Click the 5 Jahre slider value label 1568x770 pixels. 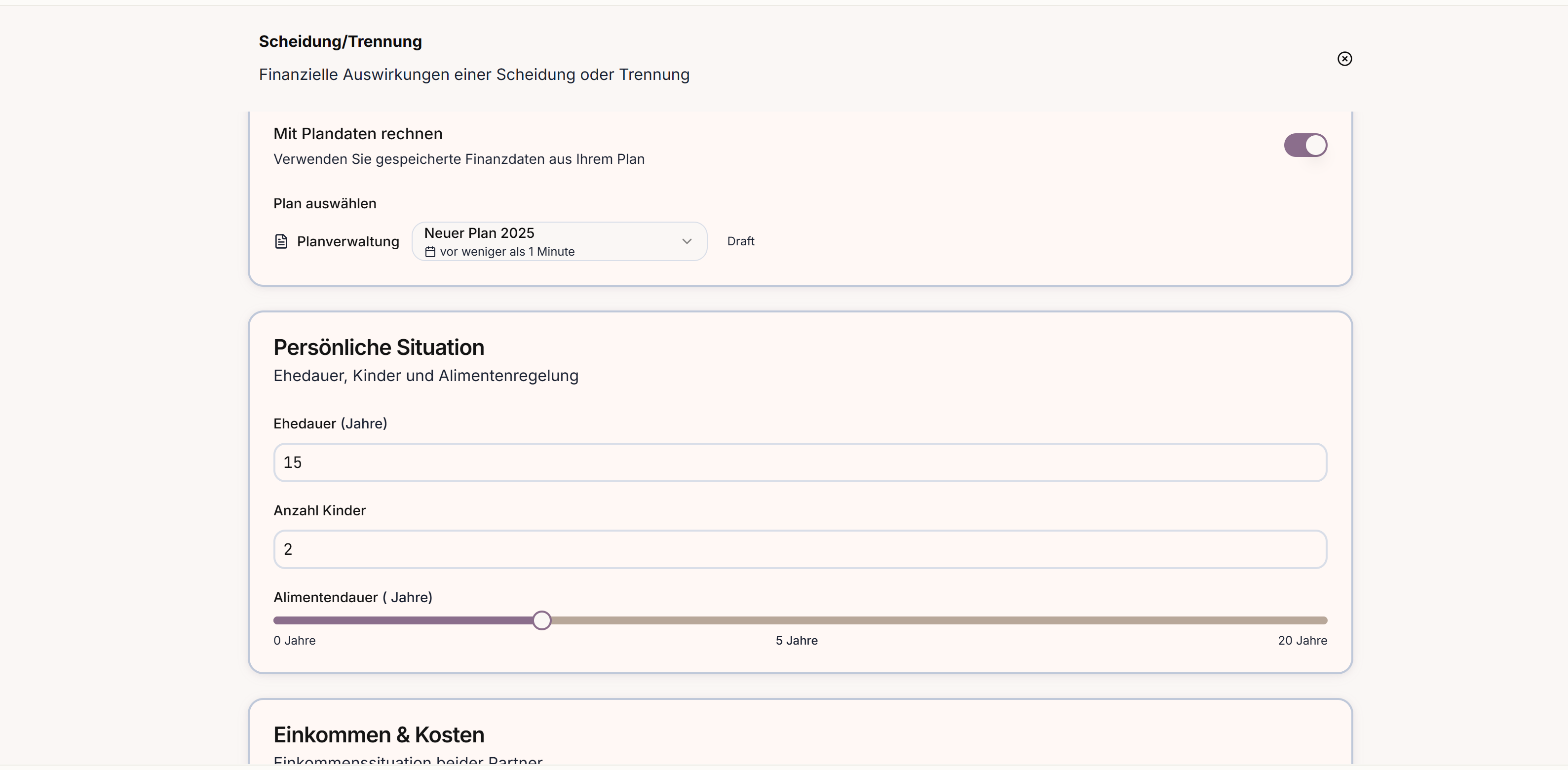(796, 640)
